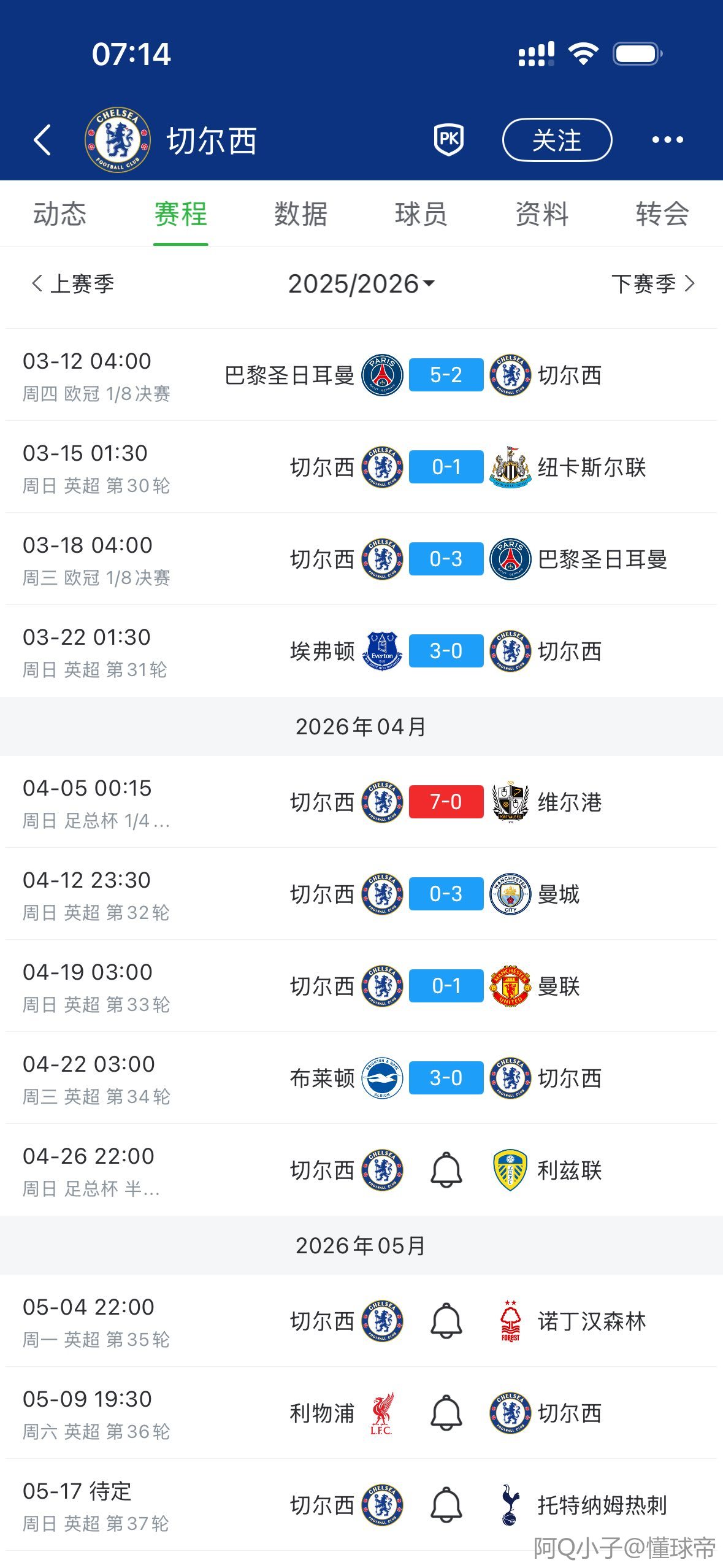
Task: Switch to the 球员 (players) tab
Action: [x=421, y=214]
